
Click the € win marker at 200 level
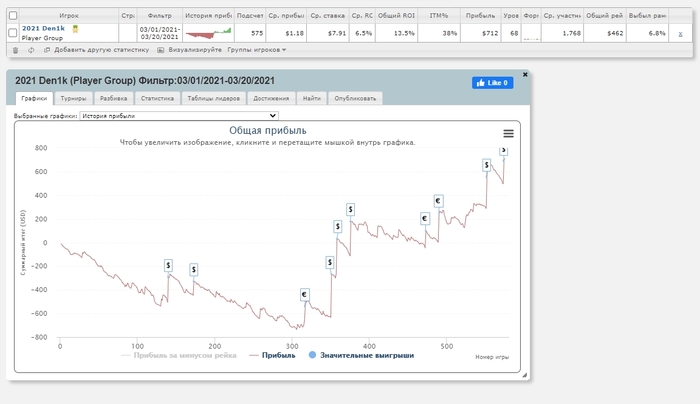425,219
